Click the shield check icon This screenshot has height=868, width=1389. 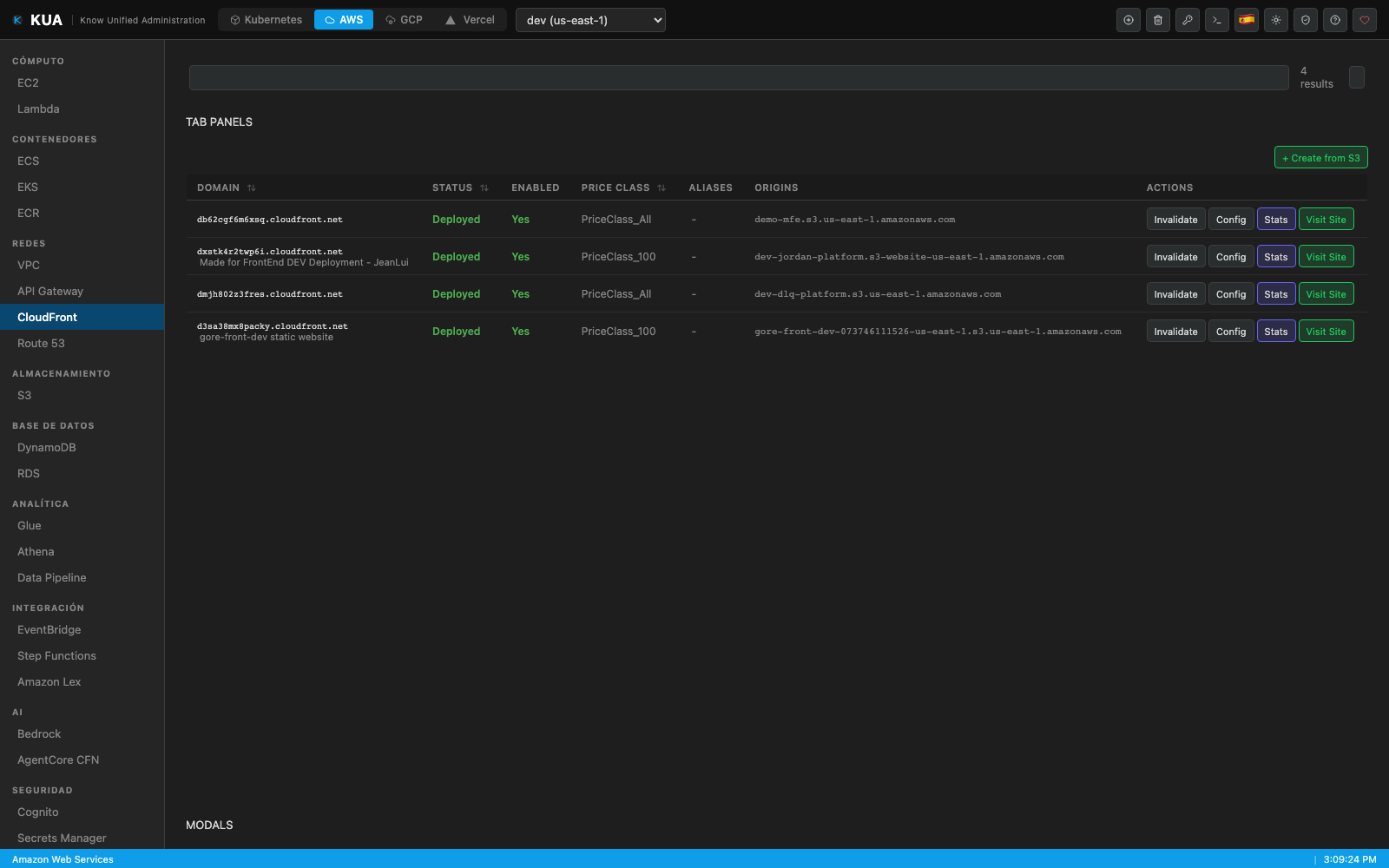(x=1306, y=20)
